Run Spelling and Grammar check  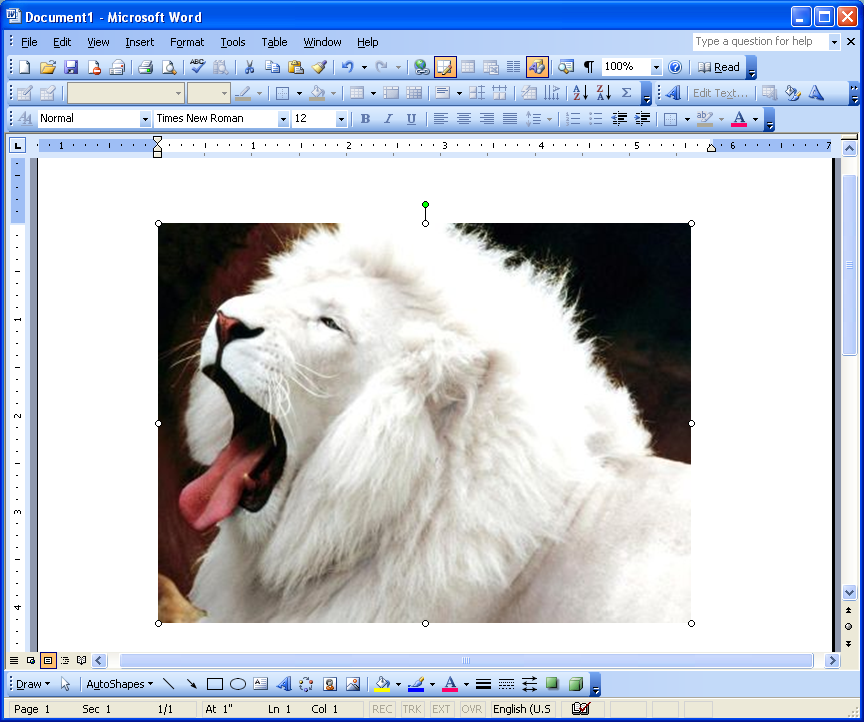196,67
